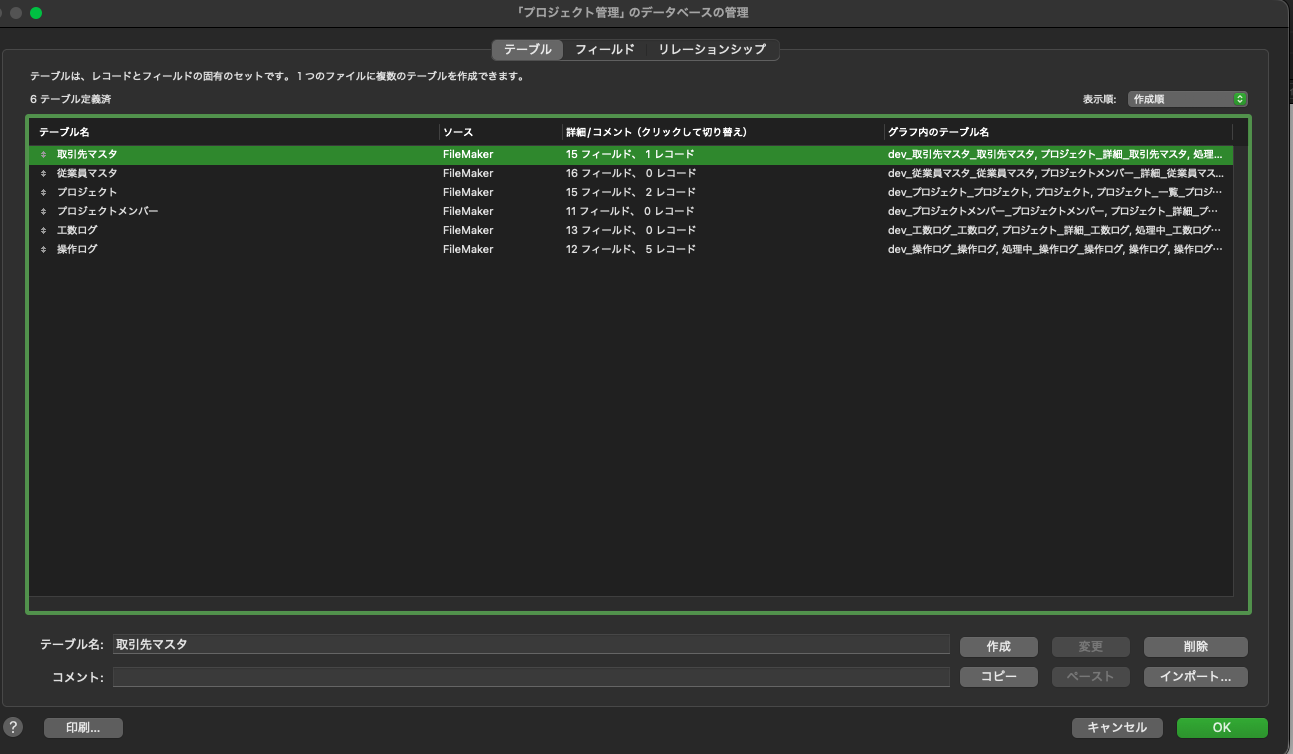This screenshot has height=754, width=1293.
Task: Click the reorder handle icon beside プロジェクトメンバー
Action: [x=43, y=212]
